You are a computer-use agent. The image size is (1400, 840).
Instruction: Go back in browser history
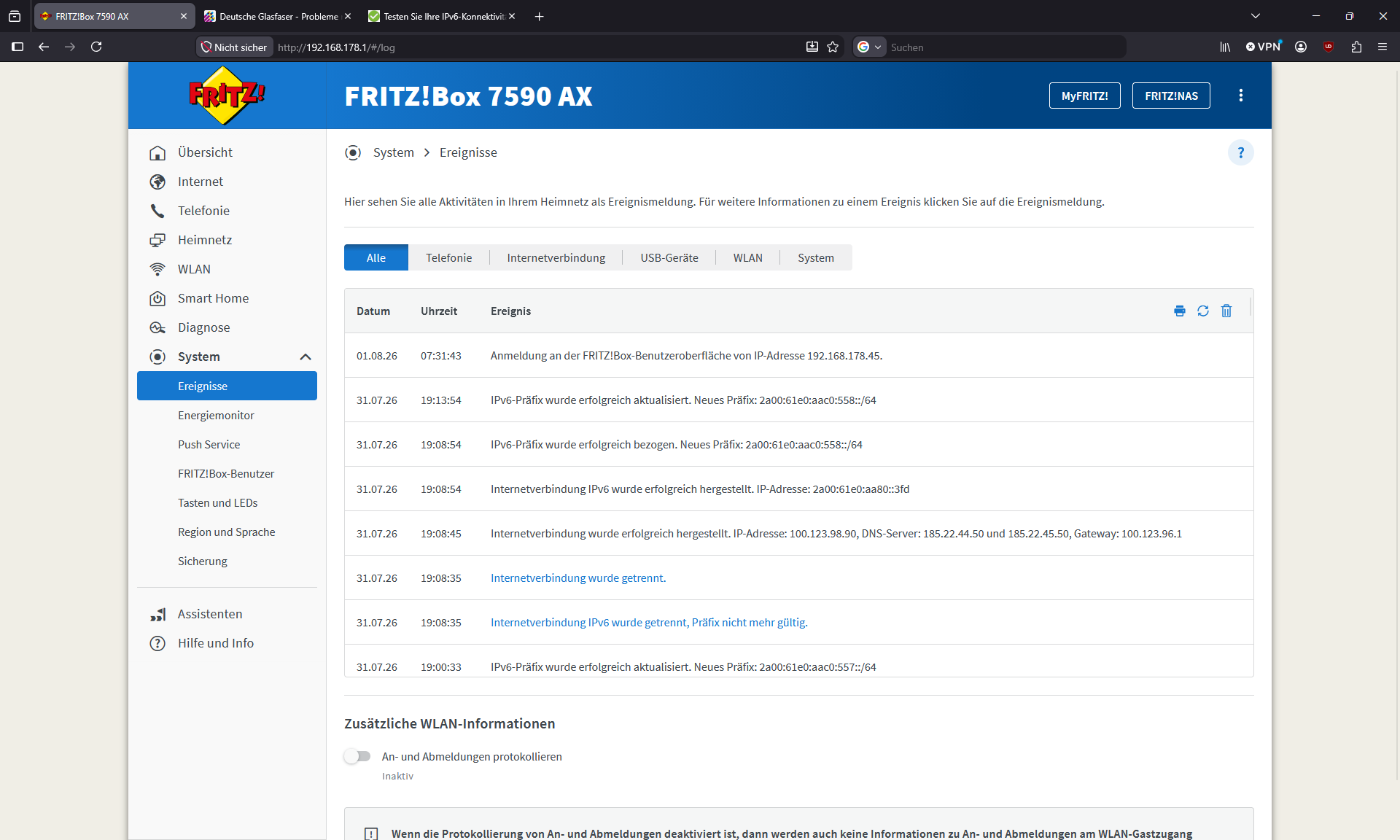click(44, 47)
